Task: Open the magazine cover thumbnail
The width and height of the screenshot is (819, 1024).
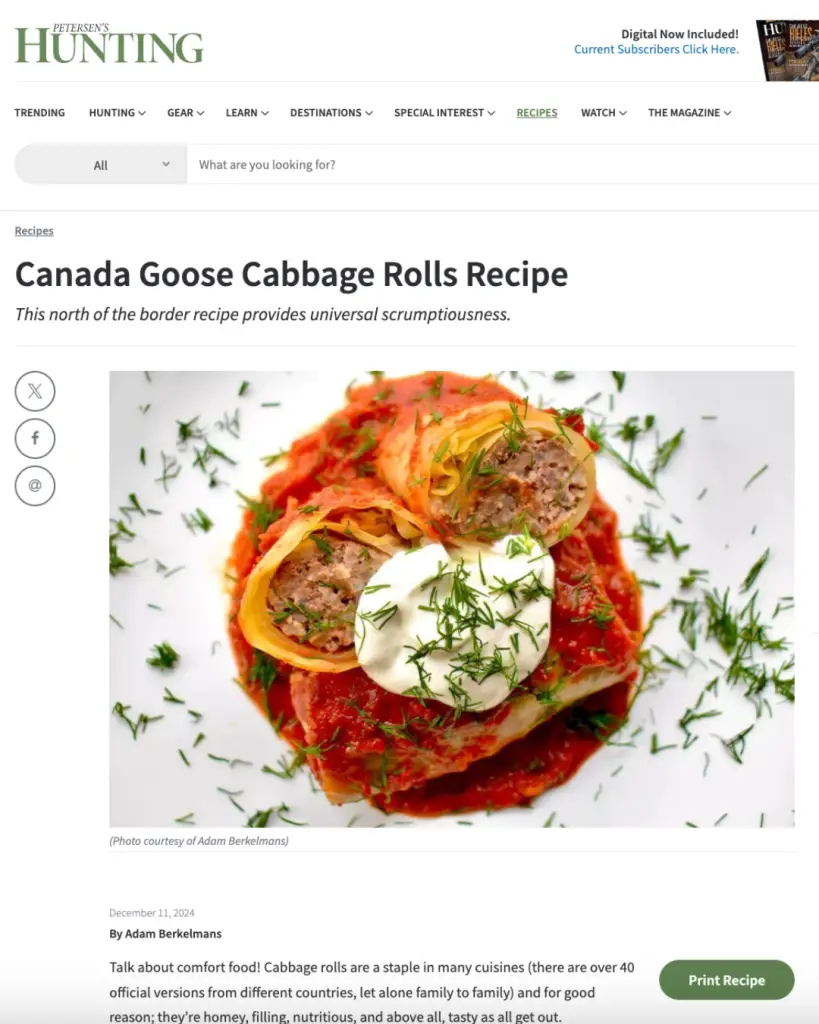Action: tap(787, 50)
